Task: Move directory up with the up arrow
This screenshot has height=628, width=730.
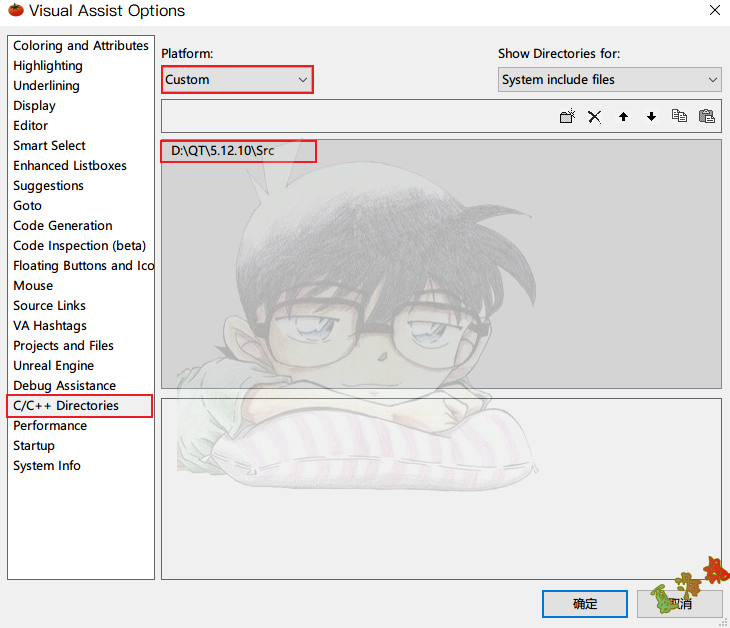Action: pyautogui.click(x=623, y=116)
